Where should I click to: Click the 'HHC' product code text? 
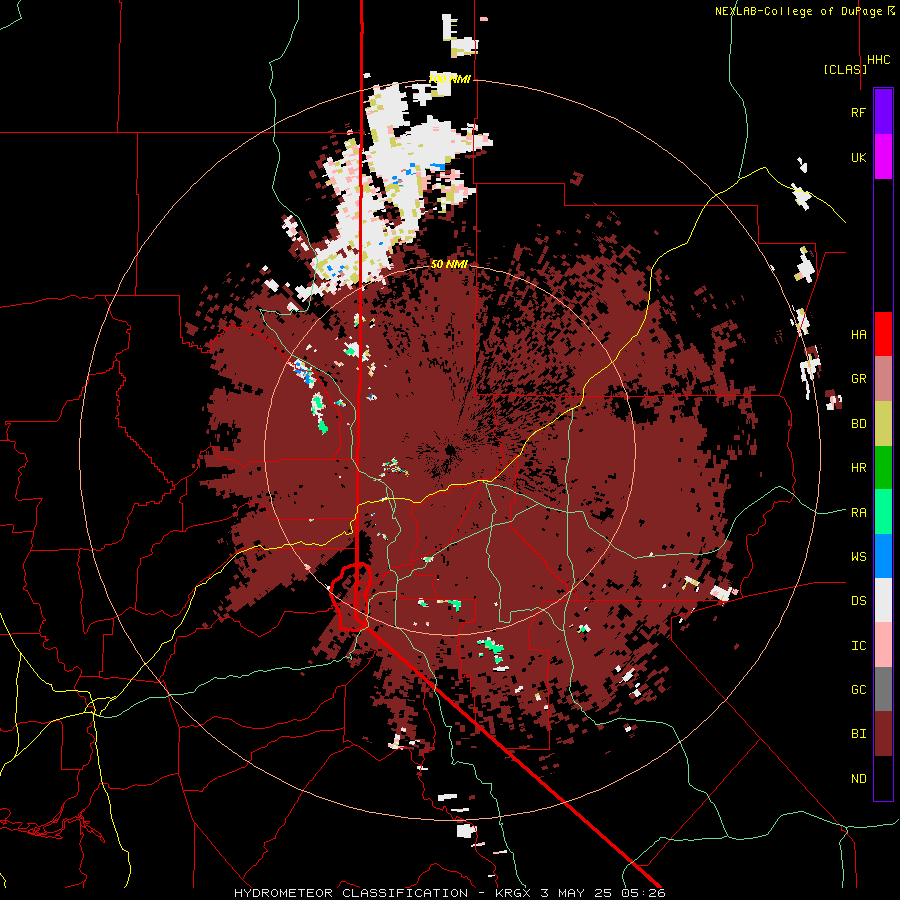click(x=878, y=60)
